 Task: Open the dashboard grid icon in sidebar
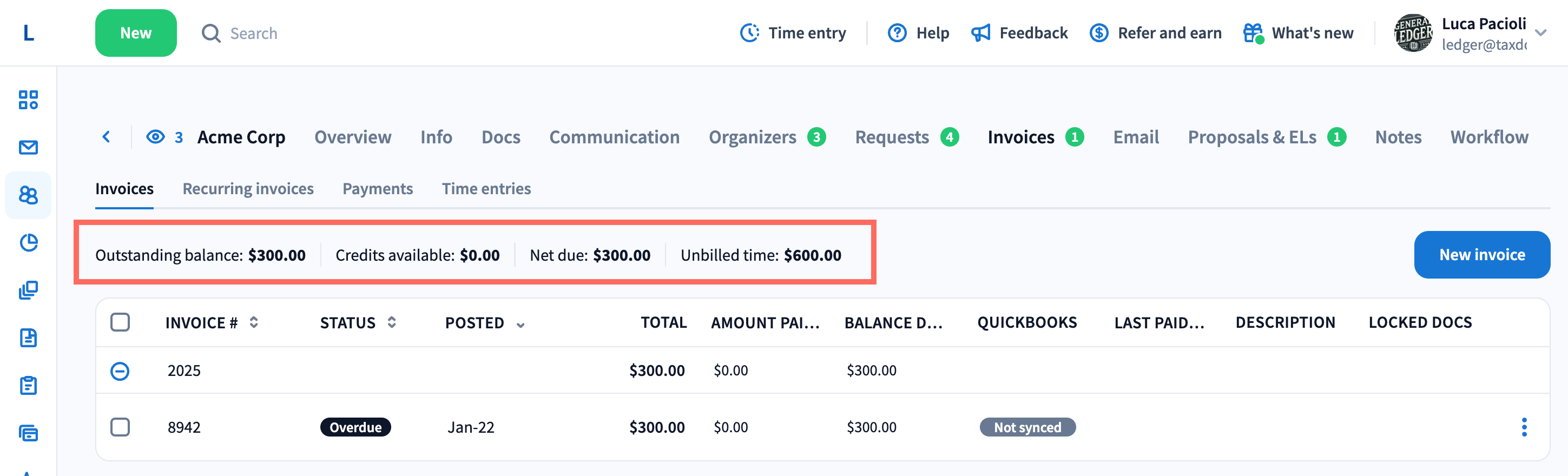tap(28, 100)
